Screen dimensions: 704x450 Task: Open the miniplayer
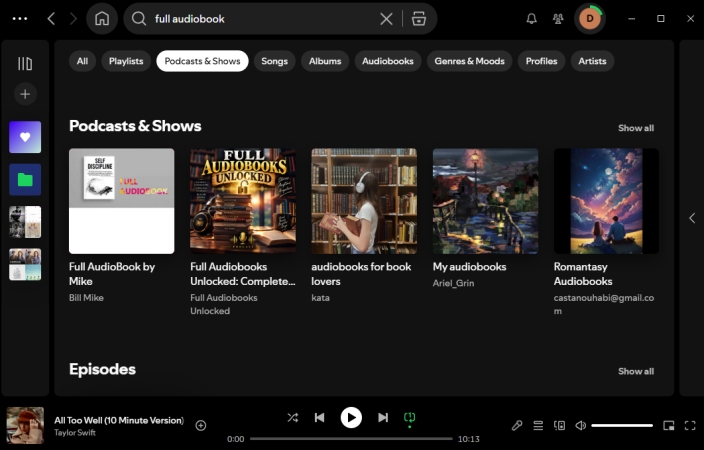click(x=669, y=425)
